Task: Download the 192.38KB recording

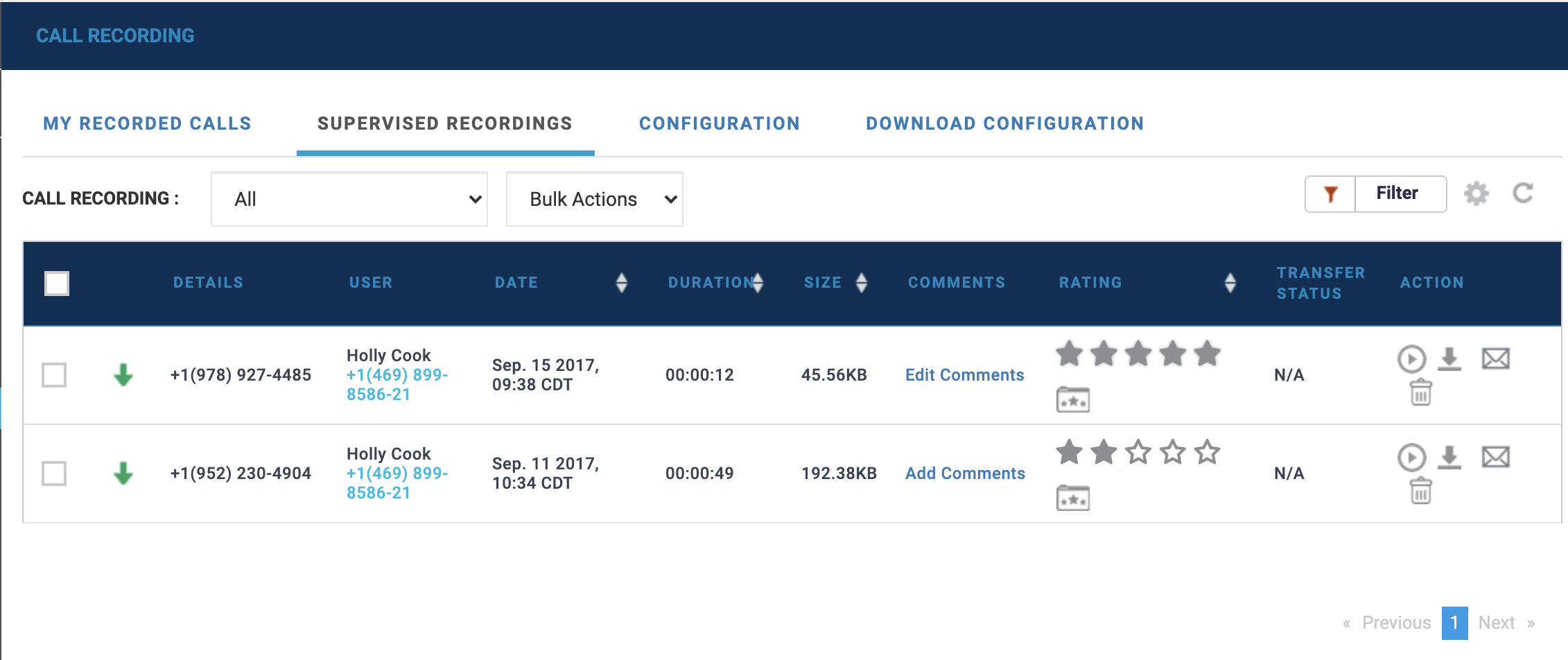Action: pyautogui.click(x=1449, y=458)
